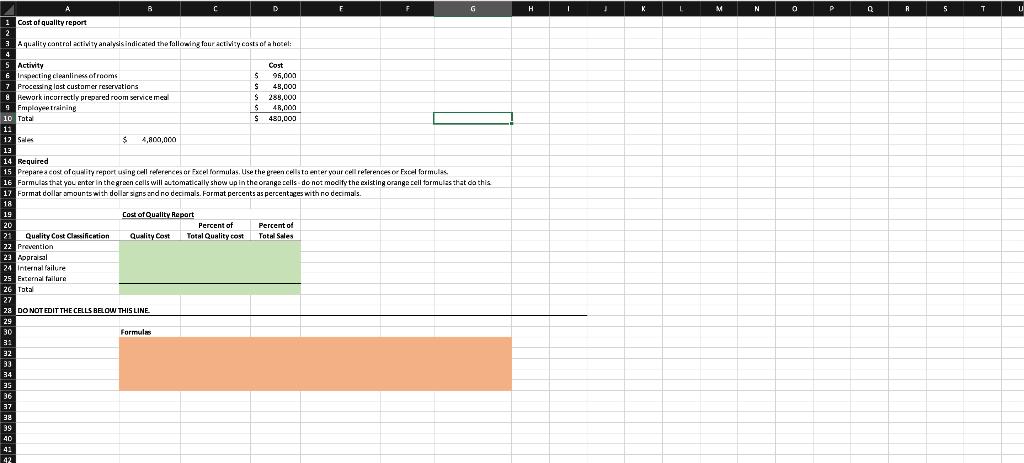Click the 'Formulas' label cell

136,332
